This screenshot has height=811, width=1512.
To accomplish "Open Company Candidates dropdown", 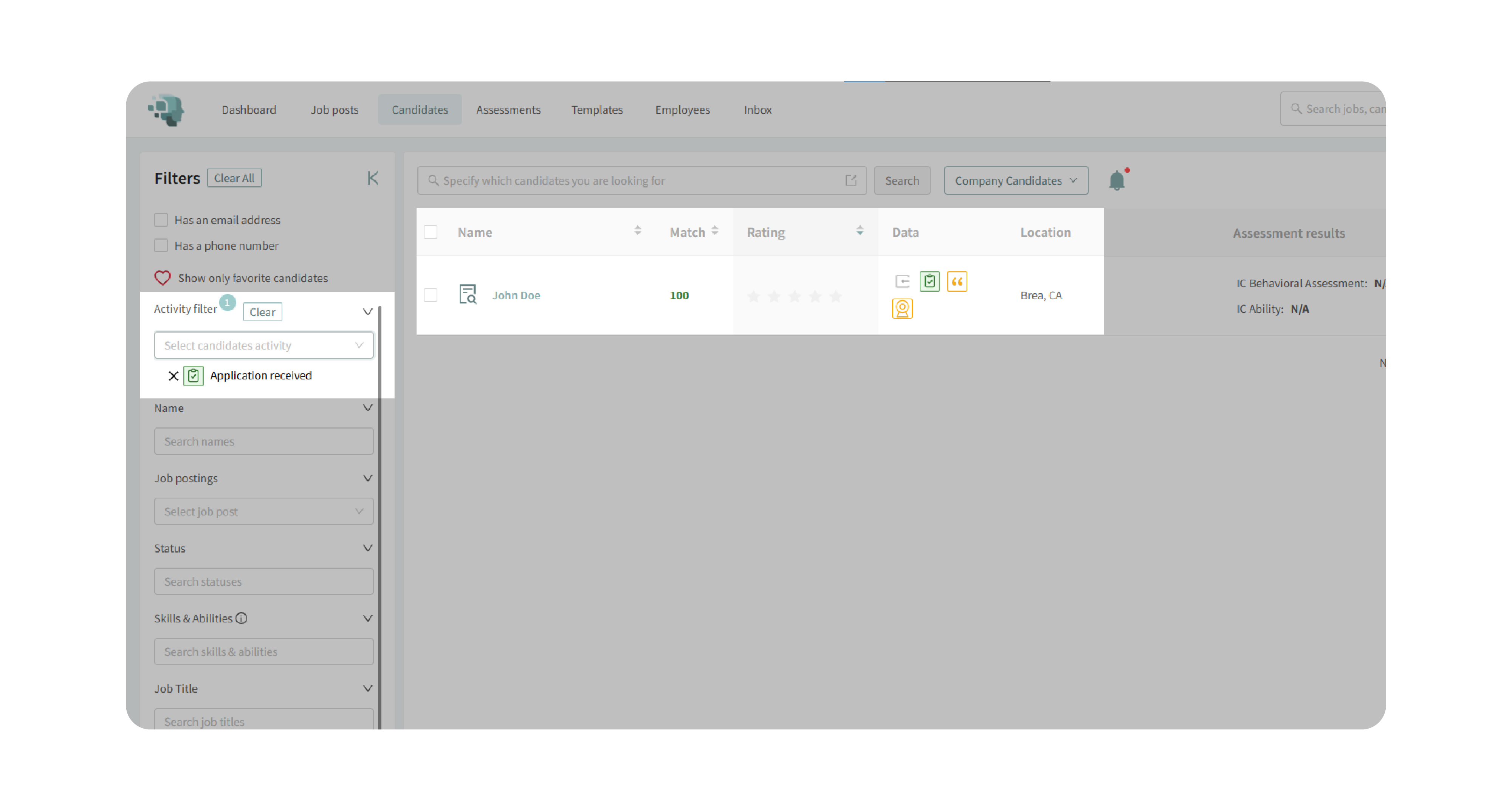I will tap(1015, 180).
